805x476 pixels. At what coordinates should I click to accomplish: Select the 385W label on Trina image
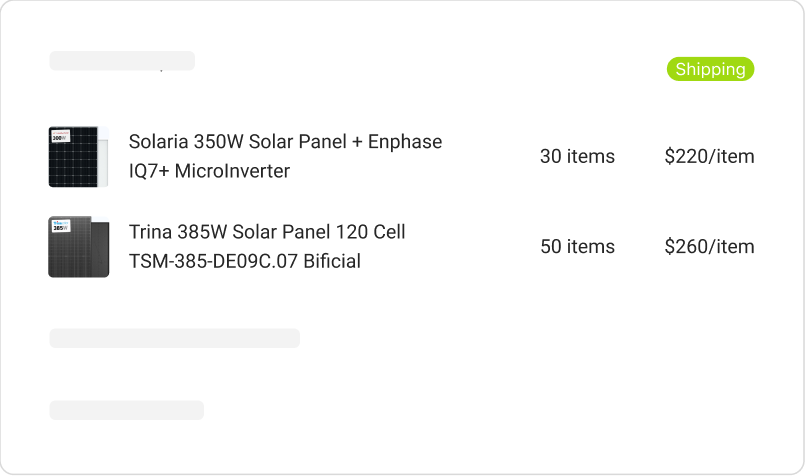coord(61,226)
